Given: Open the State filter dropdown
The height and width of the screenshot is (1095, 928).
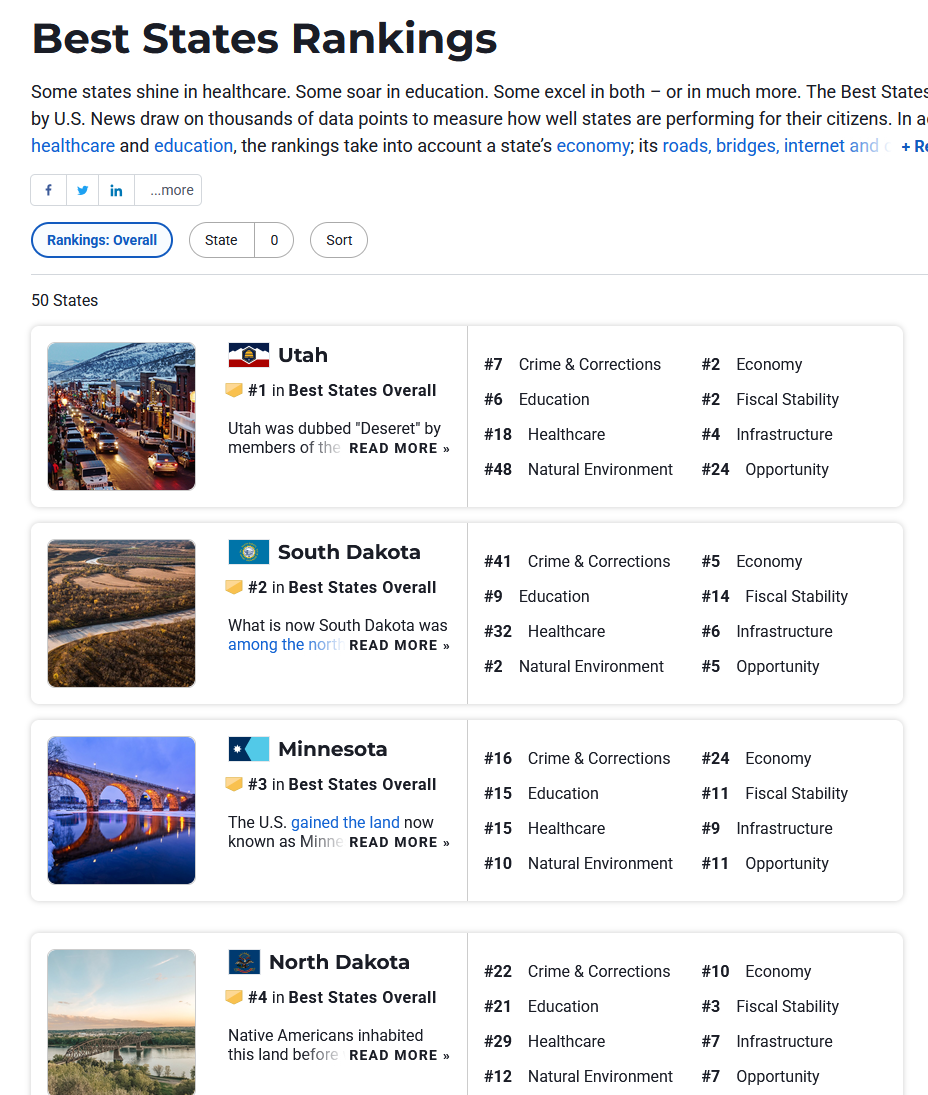Looking at the screenshot, I should [x=241, y=240].
